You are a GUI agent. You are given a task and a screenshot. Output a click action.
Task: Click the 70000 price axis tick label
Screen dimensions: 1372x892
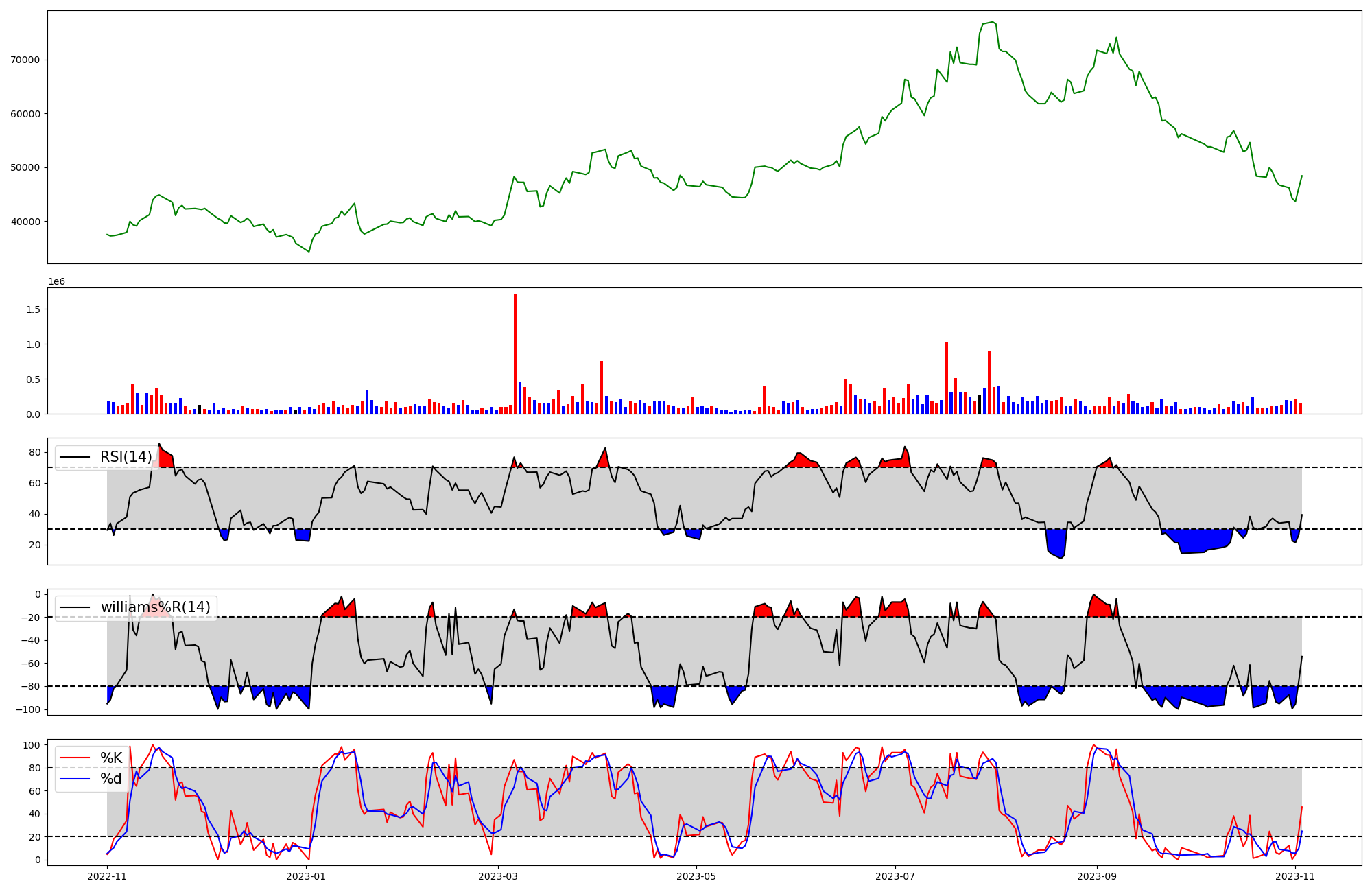click(25, 60)
